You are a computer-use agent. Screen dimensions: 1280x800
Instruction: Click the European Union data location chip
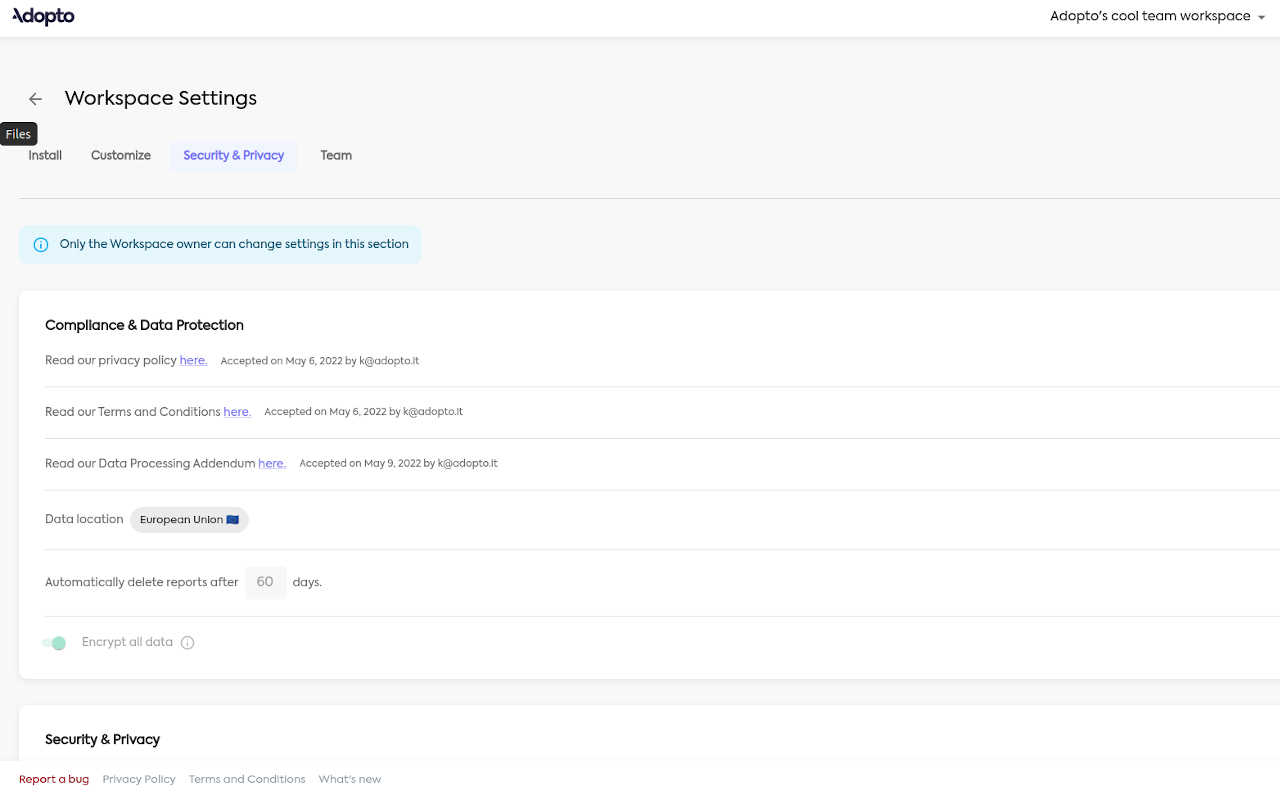[x=189, y=520]
